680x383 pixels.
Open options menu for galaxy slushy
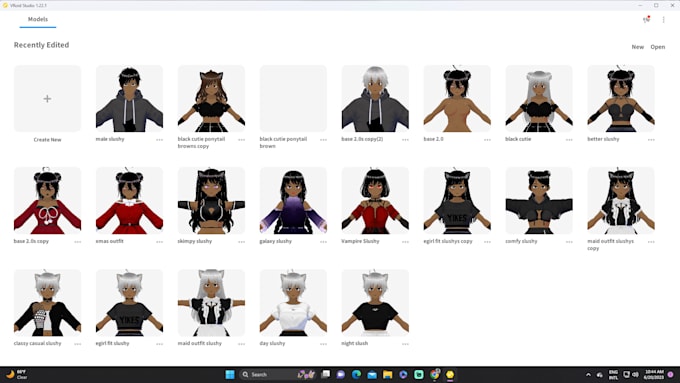(x=324, y=242)
